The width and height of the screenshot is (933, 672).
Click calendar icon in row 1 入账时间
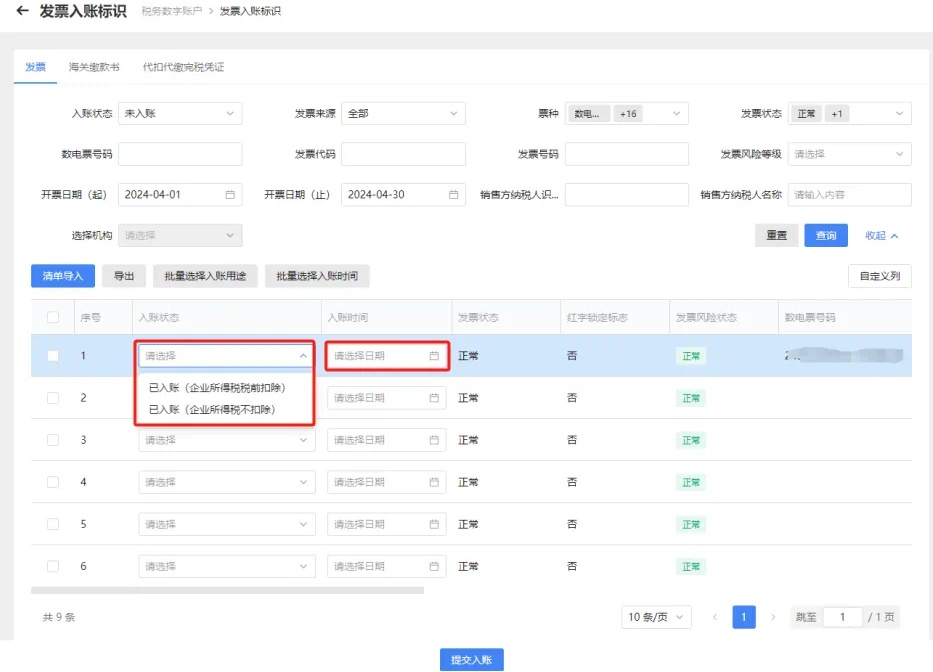(x=434, y=356)
